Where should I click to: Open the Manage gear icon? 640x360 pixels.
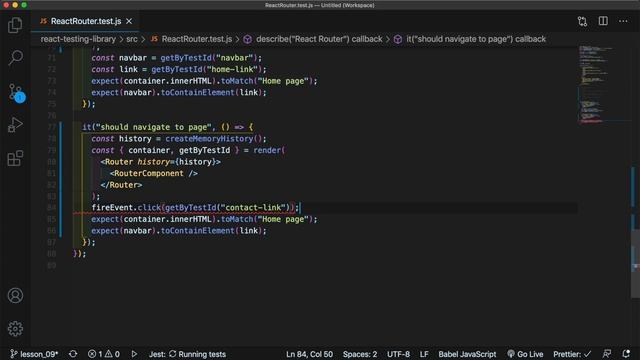[15, 329]
